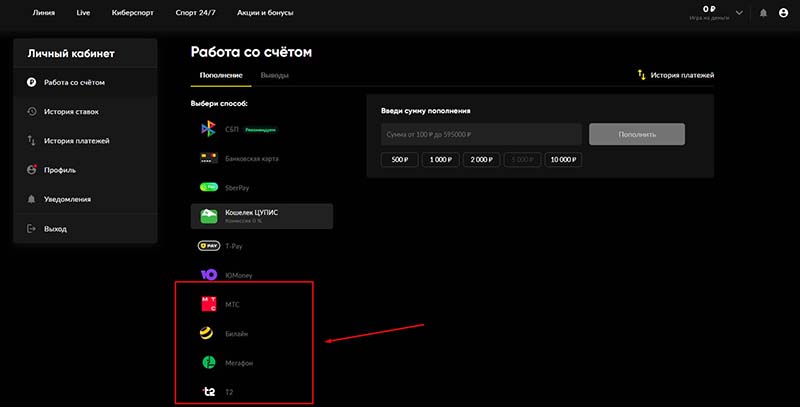This screenshot has width=800, height=407.
Task: Open sidebar История платежей entry
Action: (x=85, y=141)
